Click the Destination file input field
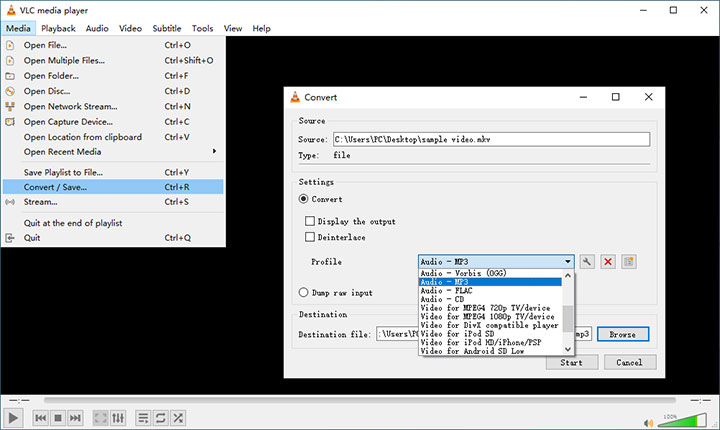 [484, 334]
